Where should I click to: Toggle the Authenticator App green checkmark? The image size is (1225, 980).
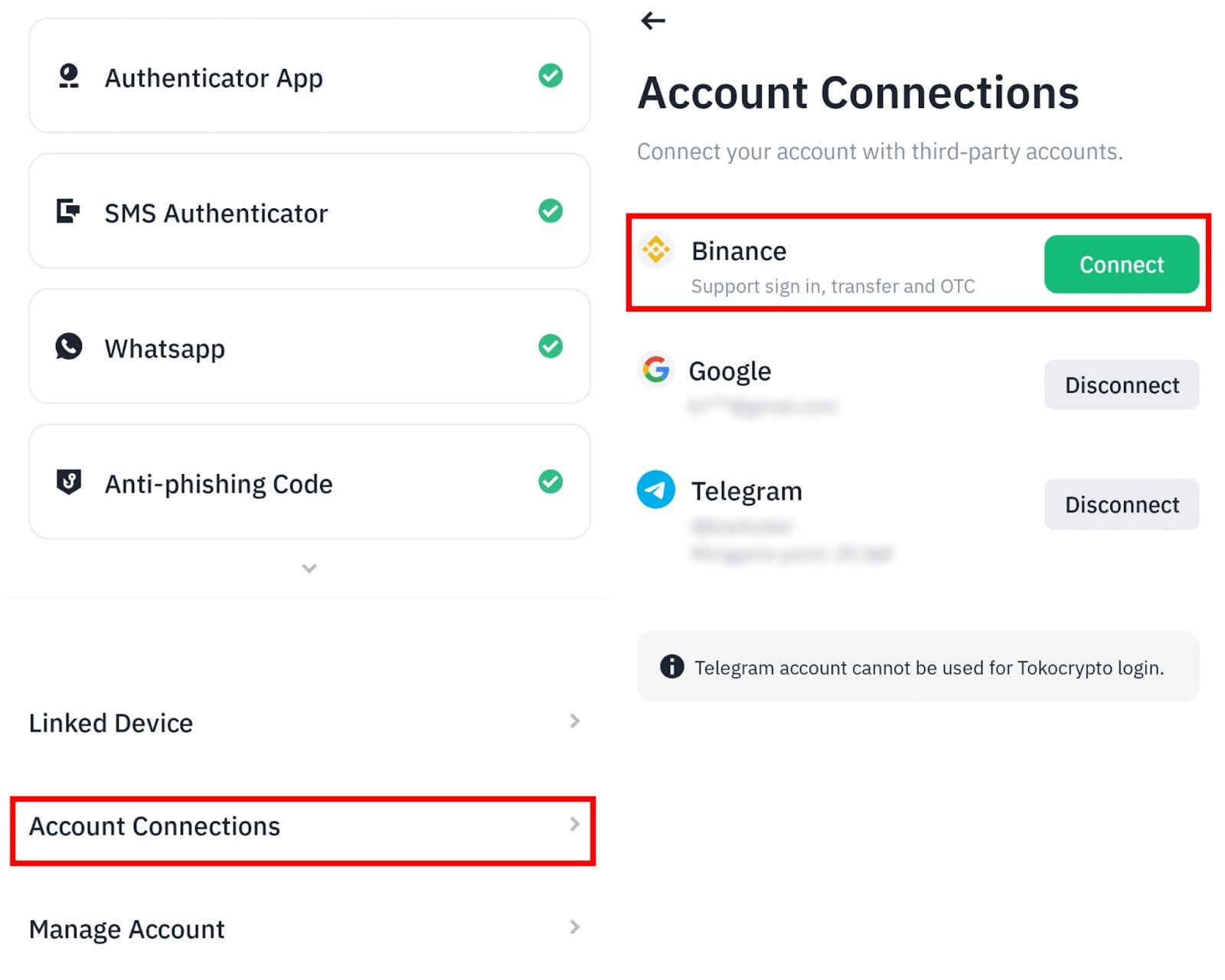[550, 76]
